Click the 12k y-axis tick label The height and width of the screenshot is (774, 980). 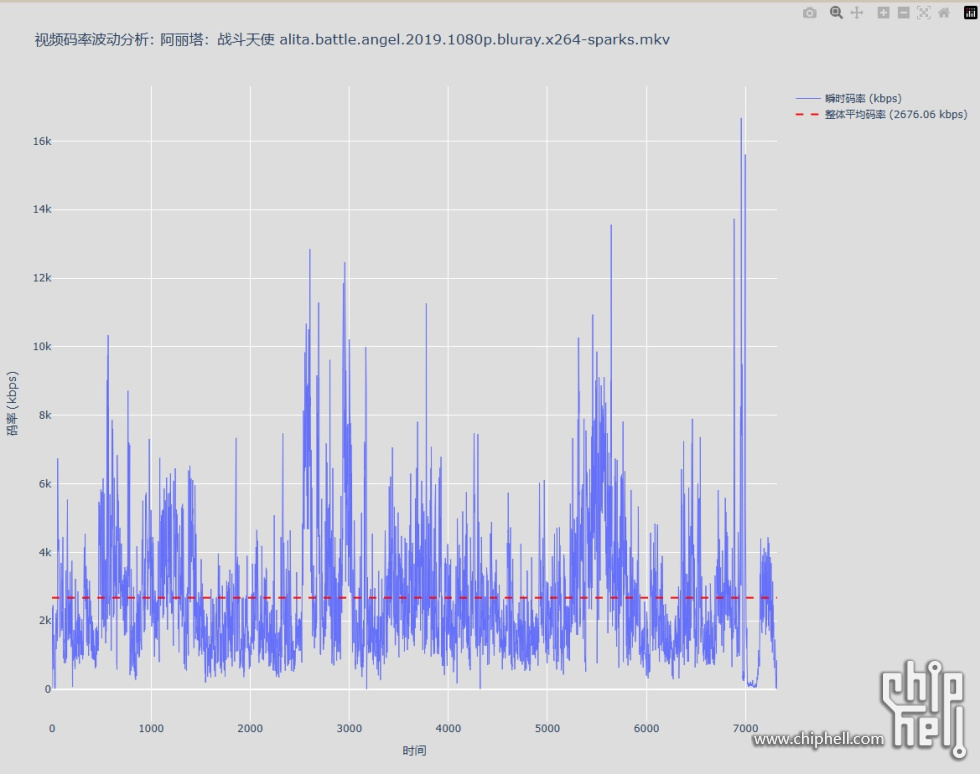(x=42, y=278)
